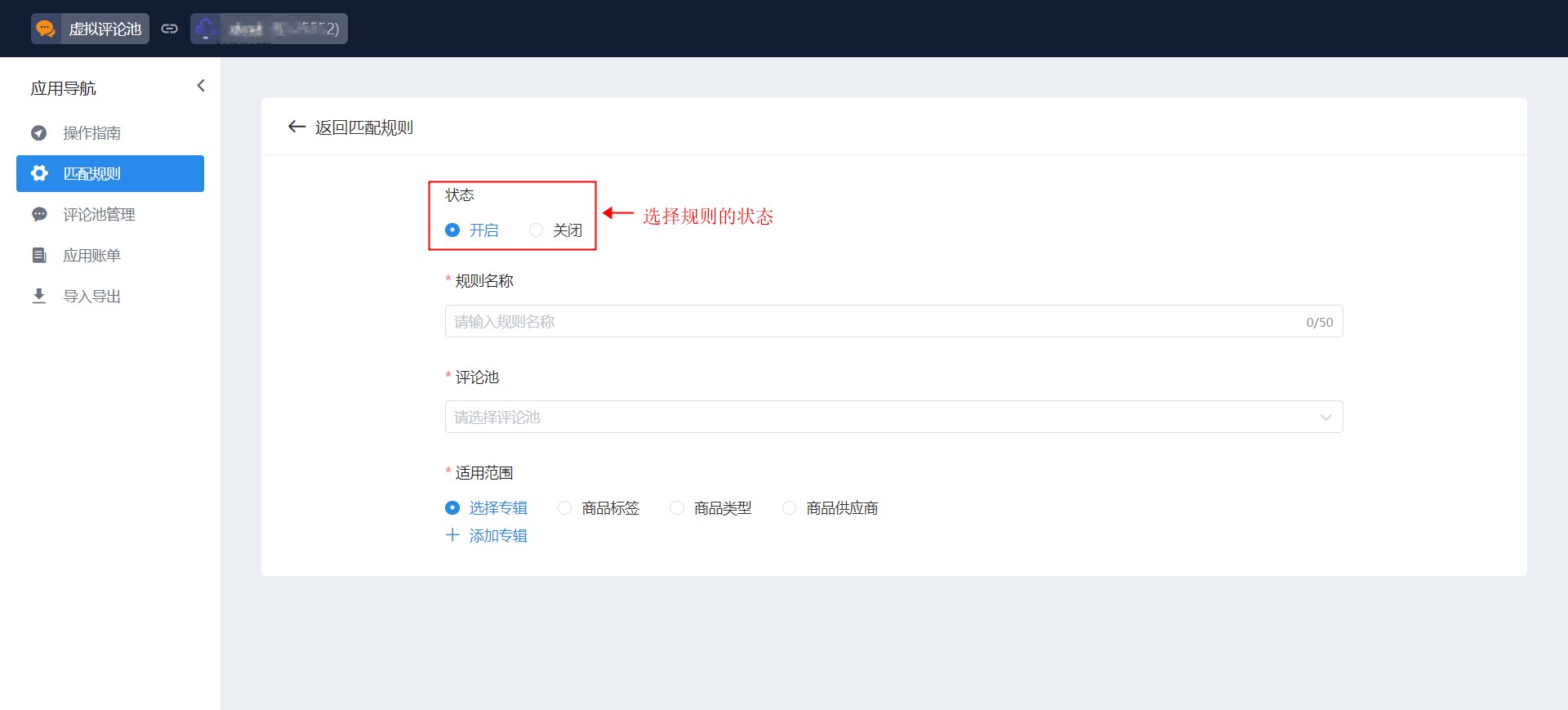Collapse the 应用导航 sidebar chevron
Screen dimensions: 1568x710
pyautogui.click(x=201, y=86)
